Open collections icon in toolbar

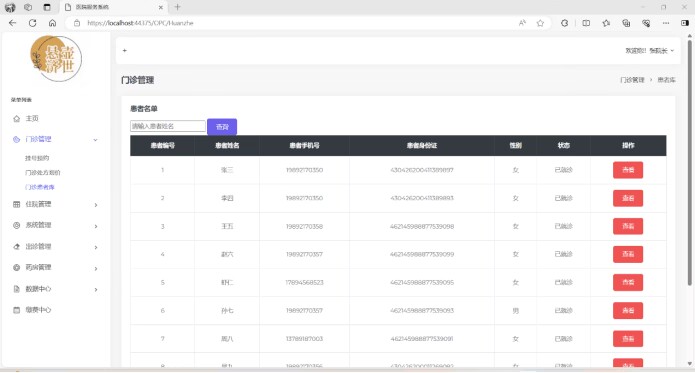click(x=626, y=23)
